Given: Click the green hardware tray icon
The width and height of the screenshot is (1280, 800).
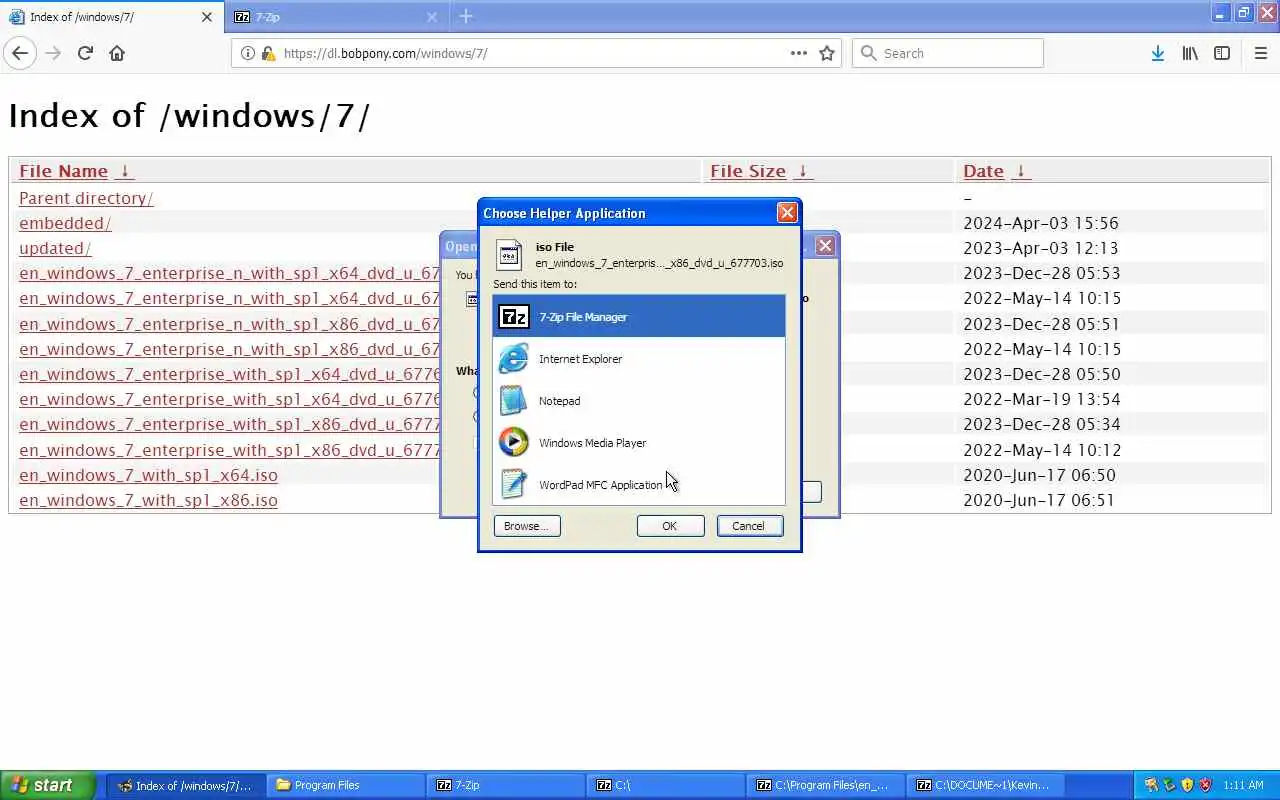Looking at the screenshot, I should 1169,785.
